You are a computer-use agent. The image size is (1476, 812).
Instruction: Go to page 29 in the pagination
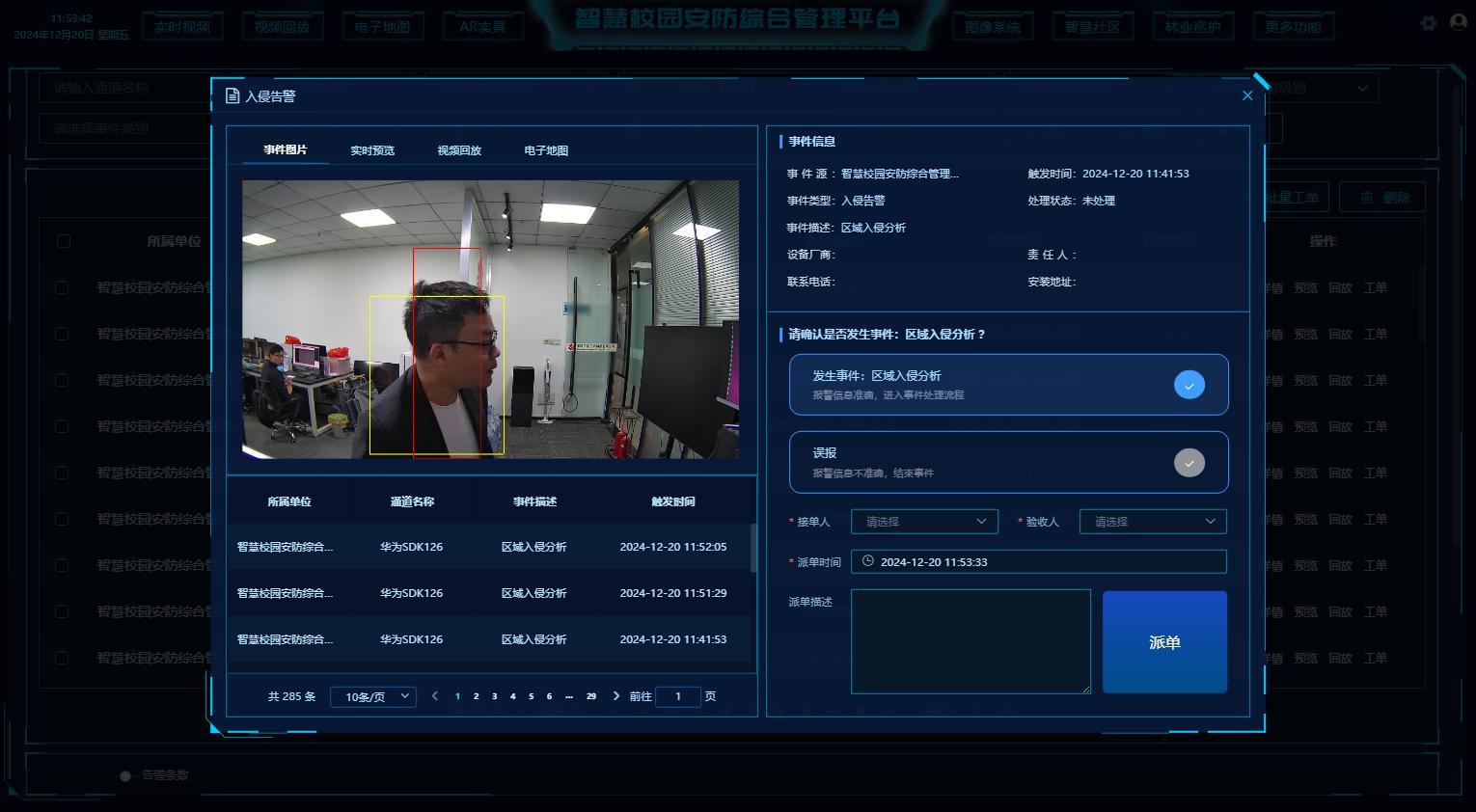(x=591, y=696)
